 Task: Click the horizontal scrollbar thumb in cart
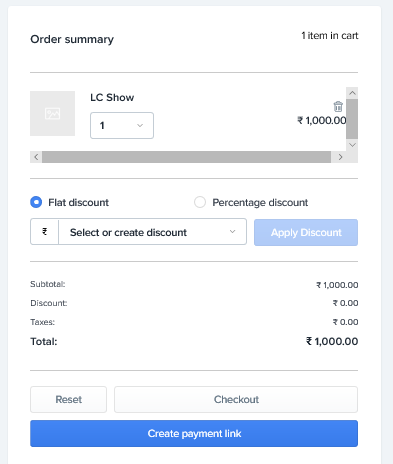pyautogui.click(x=186, y=157)
